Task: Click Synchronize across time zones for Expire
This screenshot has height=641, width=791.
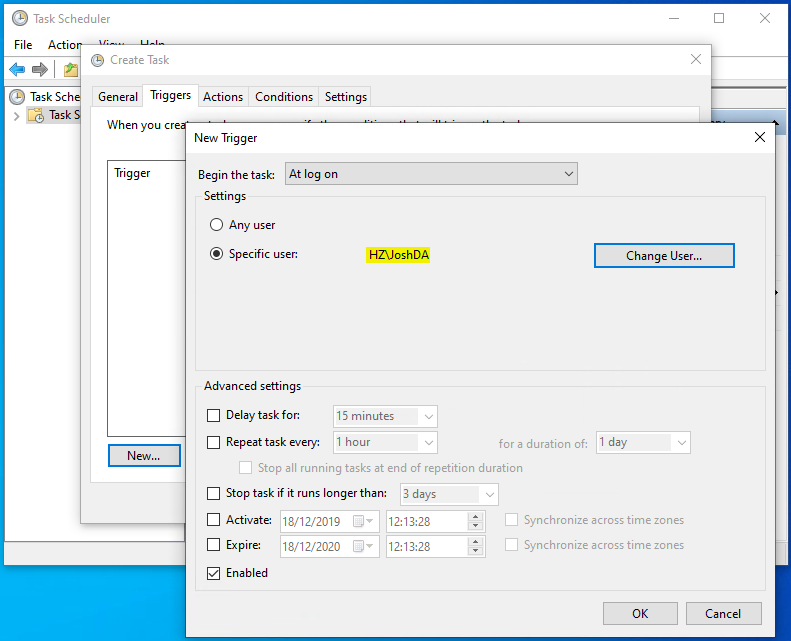Action: coord(512,545)
